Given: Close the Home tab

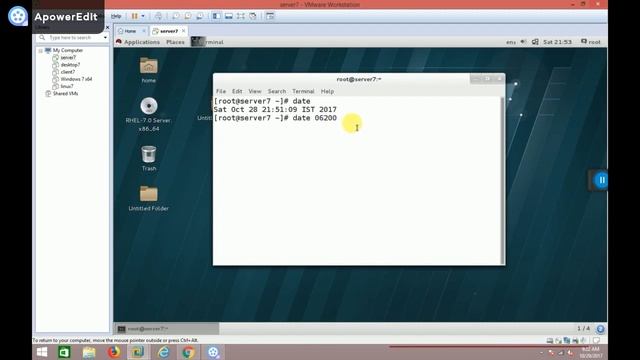Looking at the screenshot, I should 144,31.
